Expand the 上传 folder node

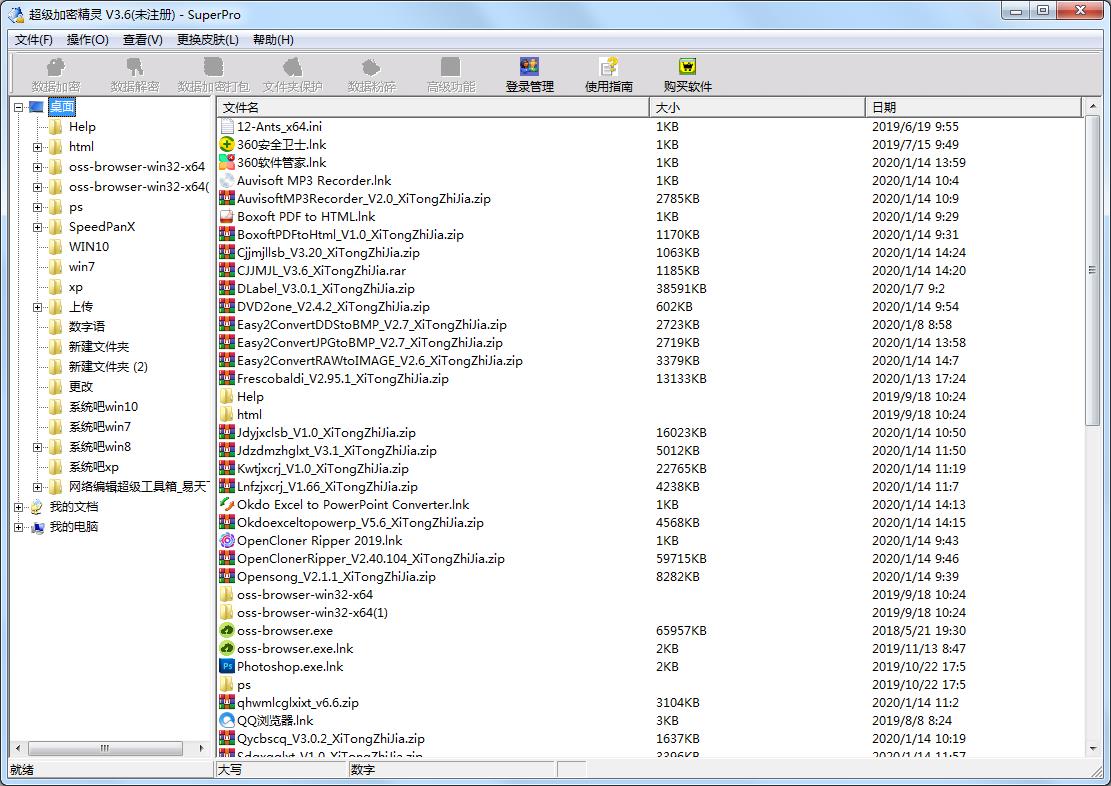[37, 307]
